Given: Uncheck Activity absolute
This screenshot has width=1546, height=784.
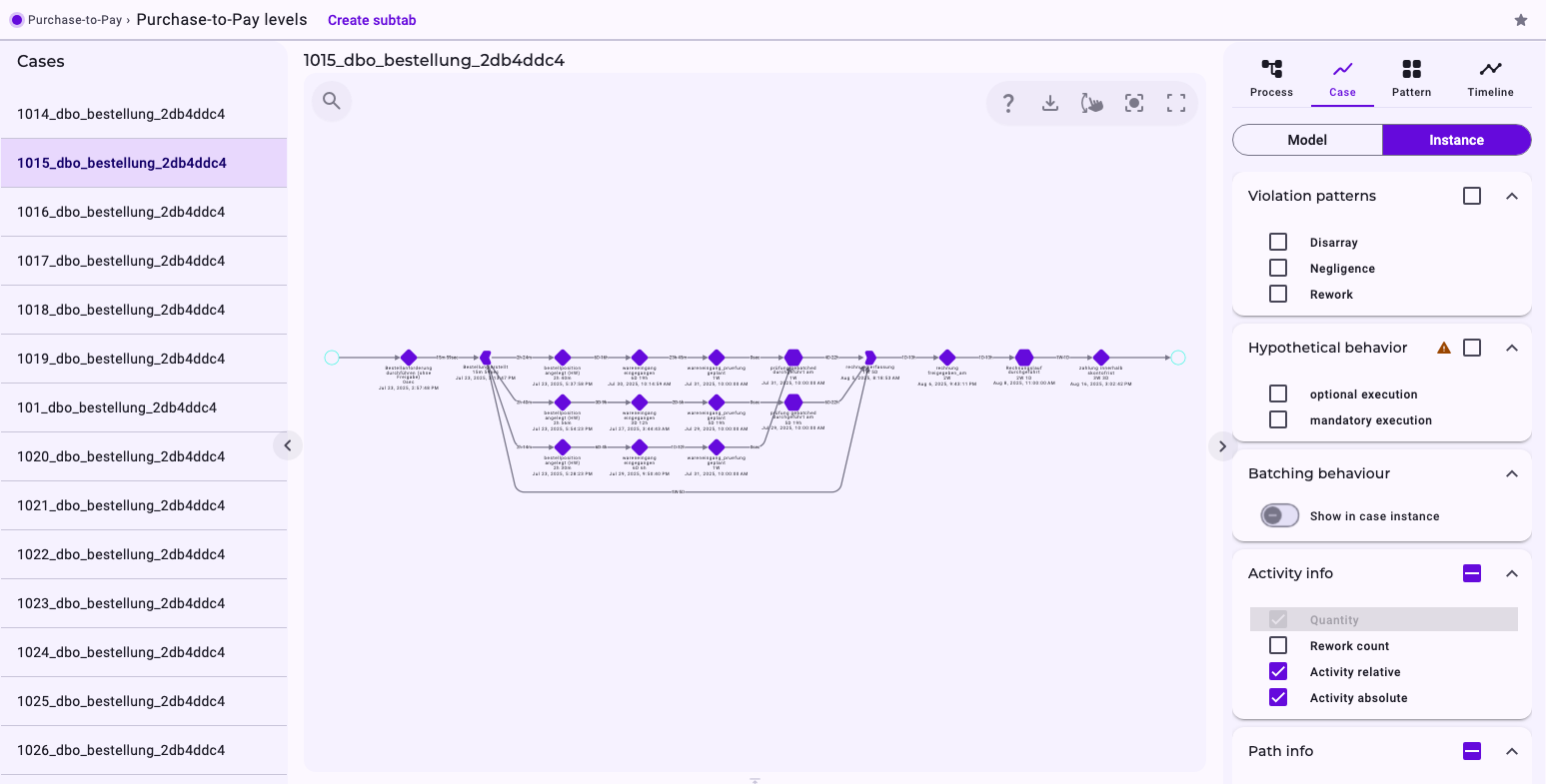Looking at the screenshot, I should click(x=1278, y=697).
